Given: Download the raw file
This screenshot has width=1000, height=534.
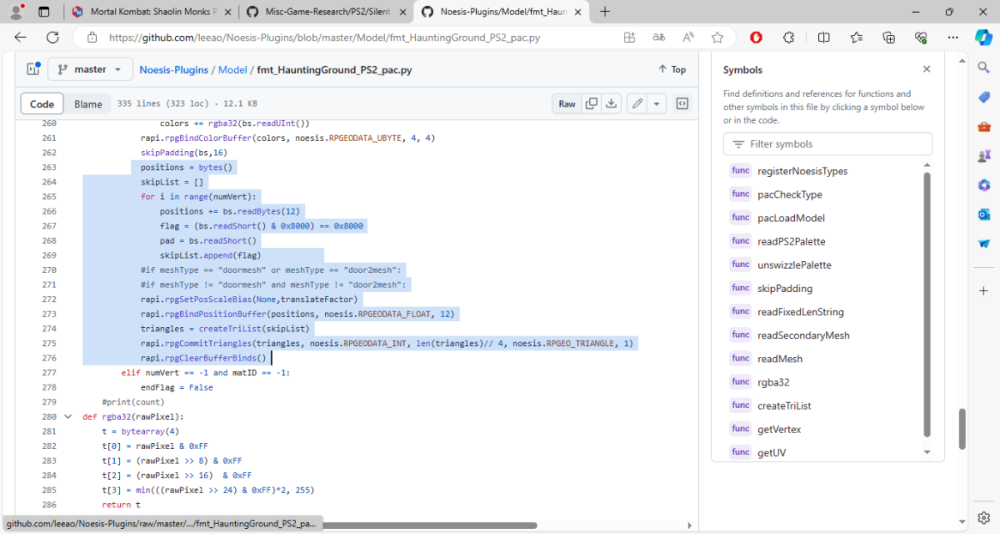Looking at the screenshot, I should click(x=611, y=104).
